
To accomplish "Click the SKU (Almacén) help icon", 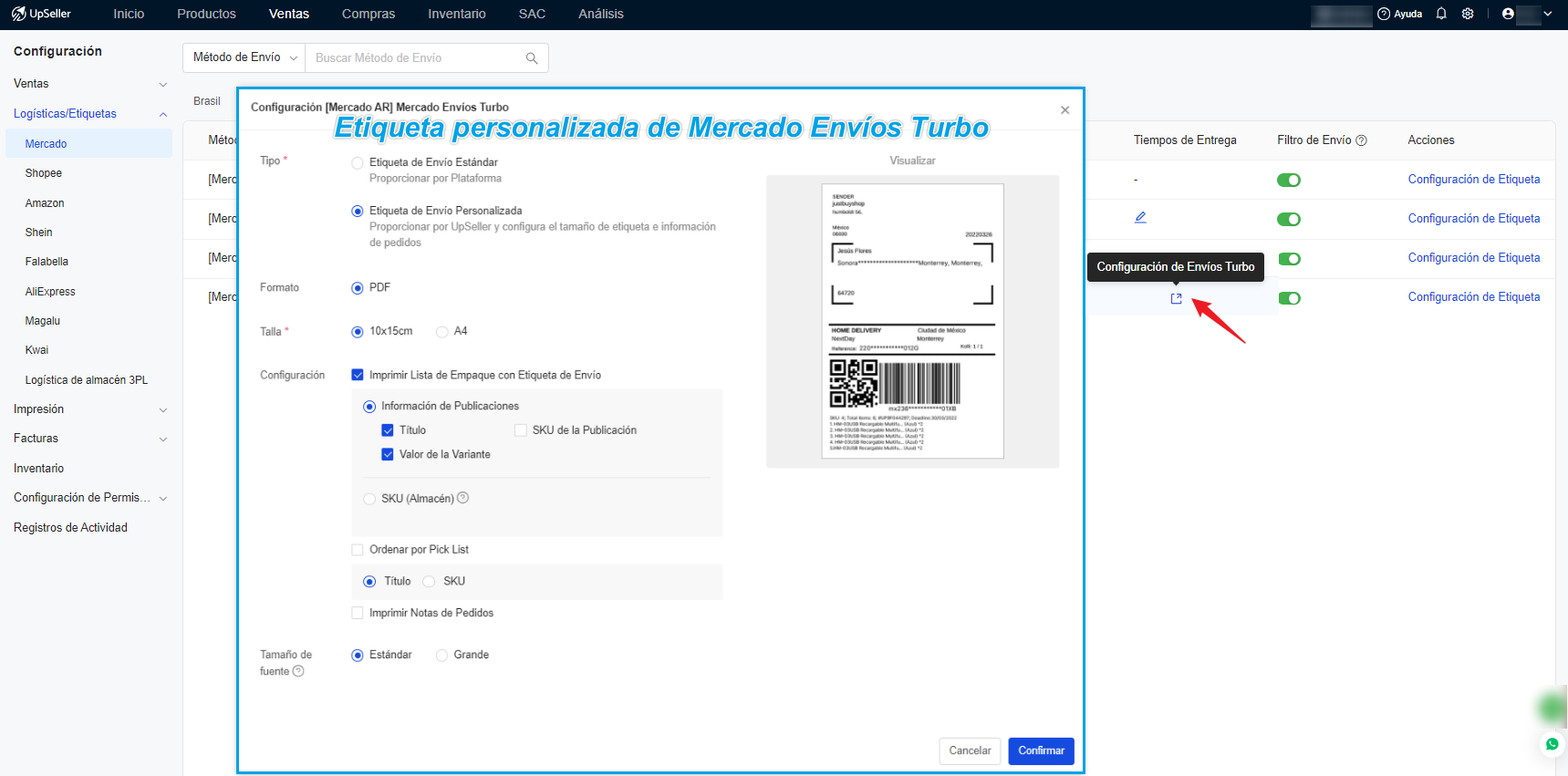I will point(462,498).
